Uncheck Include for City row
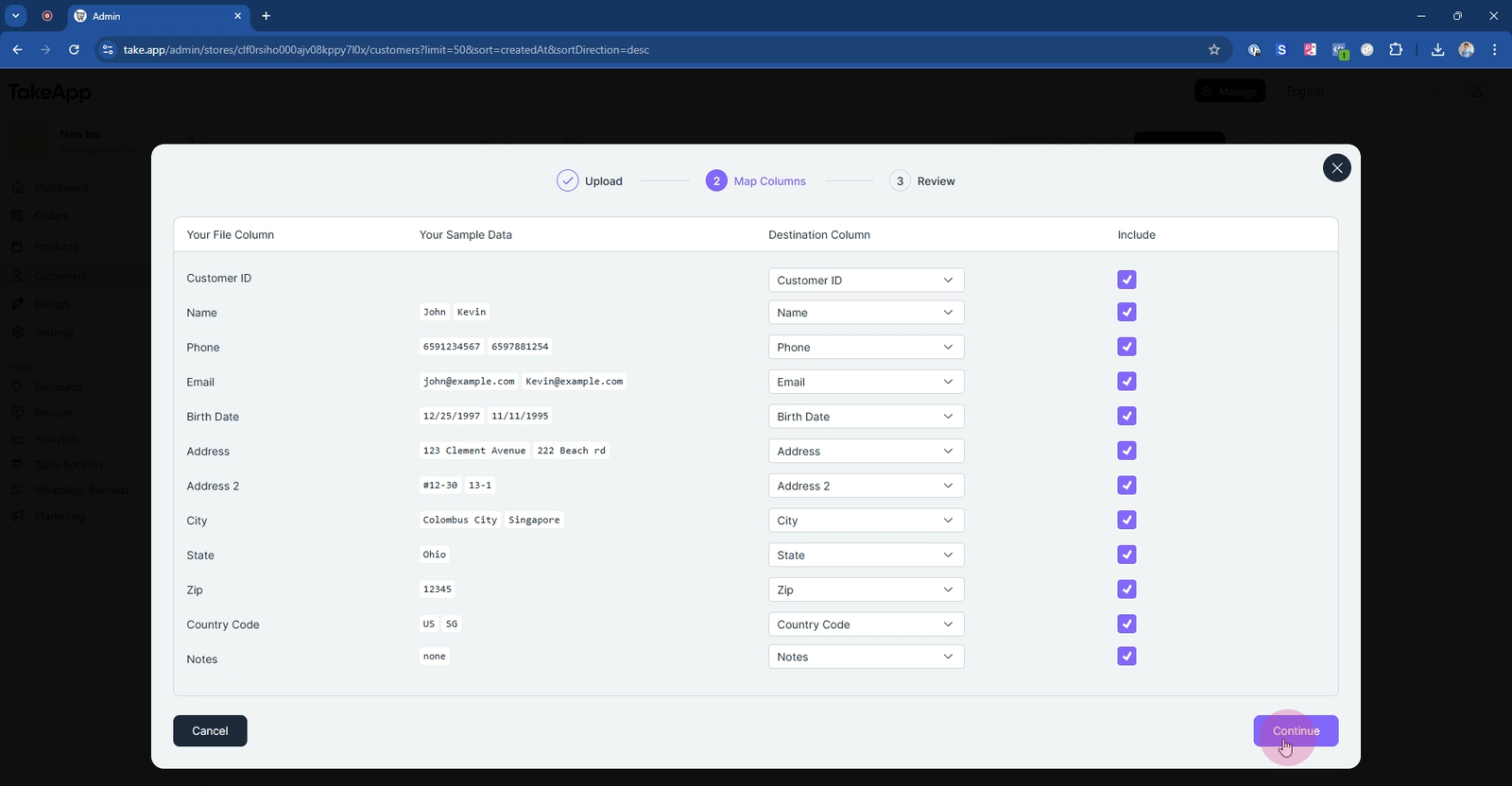 (1126, 520)
